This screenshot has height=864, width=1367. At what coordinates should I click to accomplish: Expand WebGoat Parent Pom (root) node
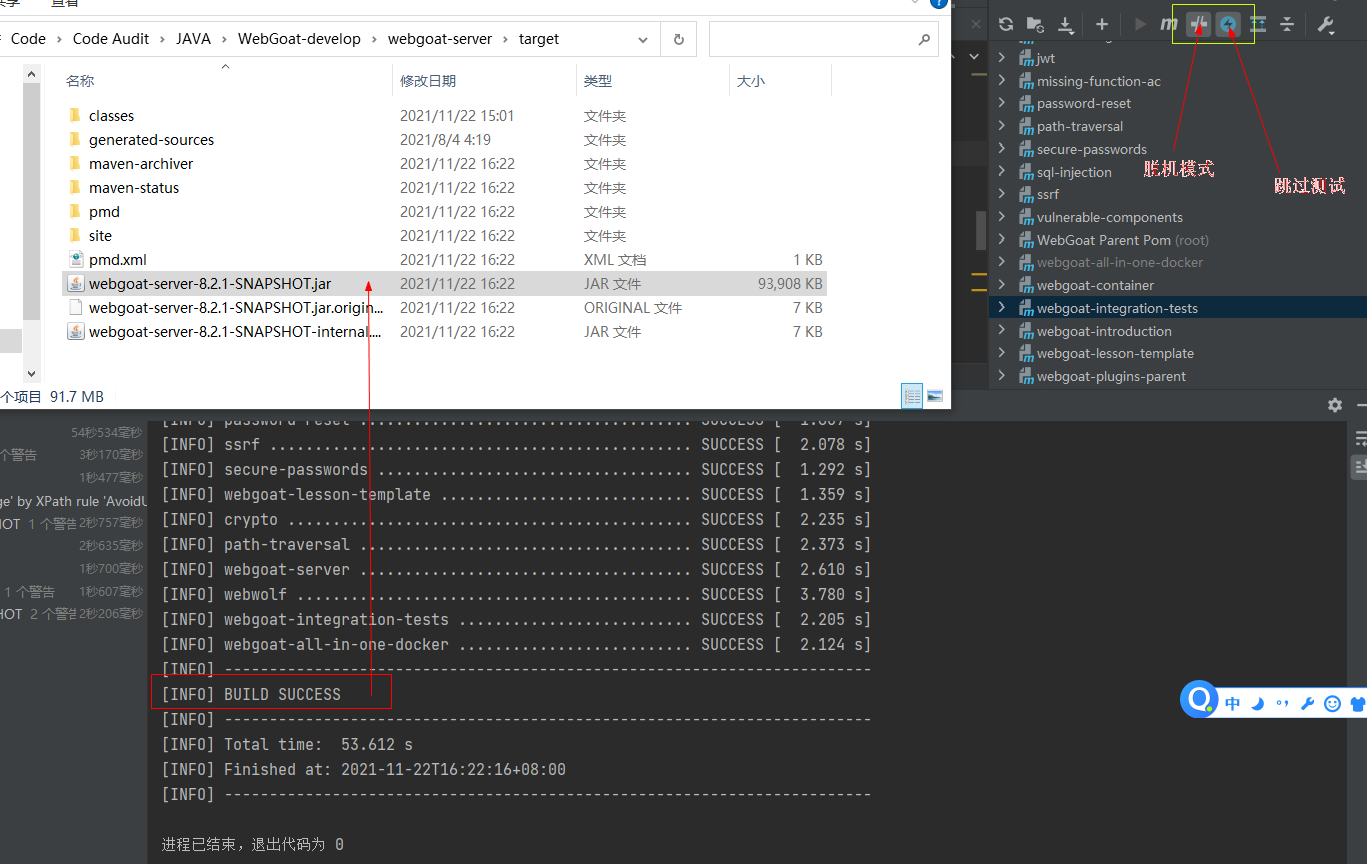(x=1001, y=240)
